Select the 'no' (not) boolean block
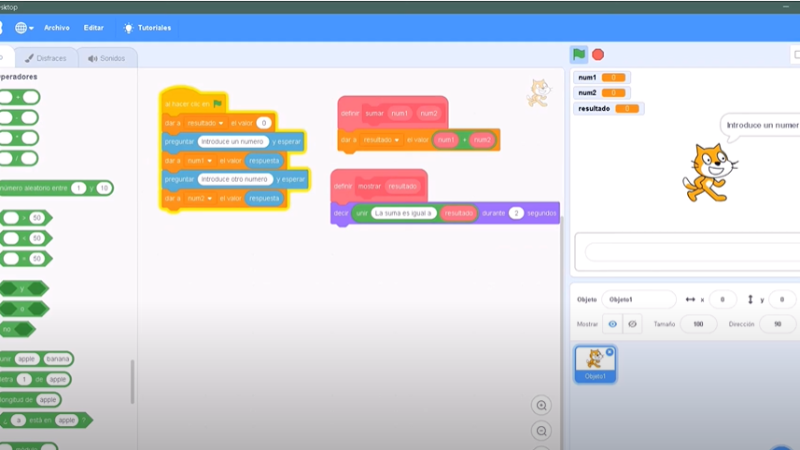Image resolution: width=800 pixels, height=450 pixels. (x=17, y=330)
